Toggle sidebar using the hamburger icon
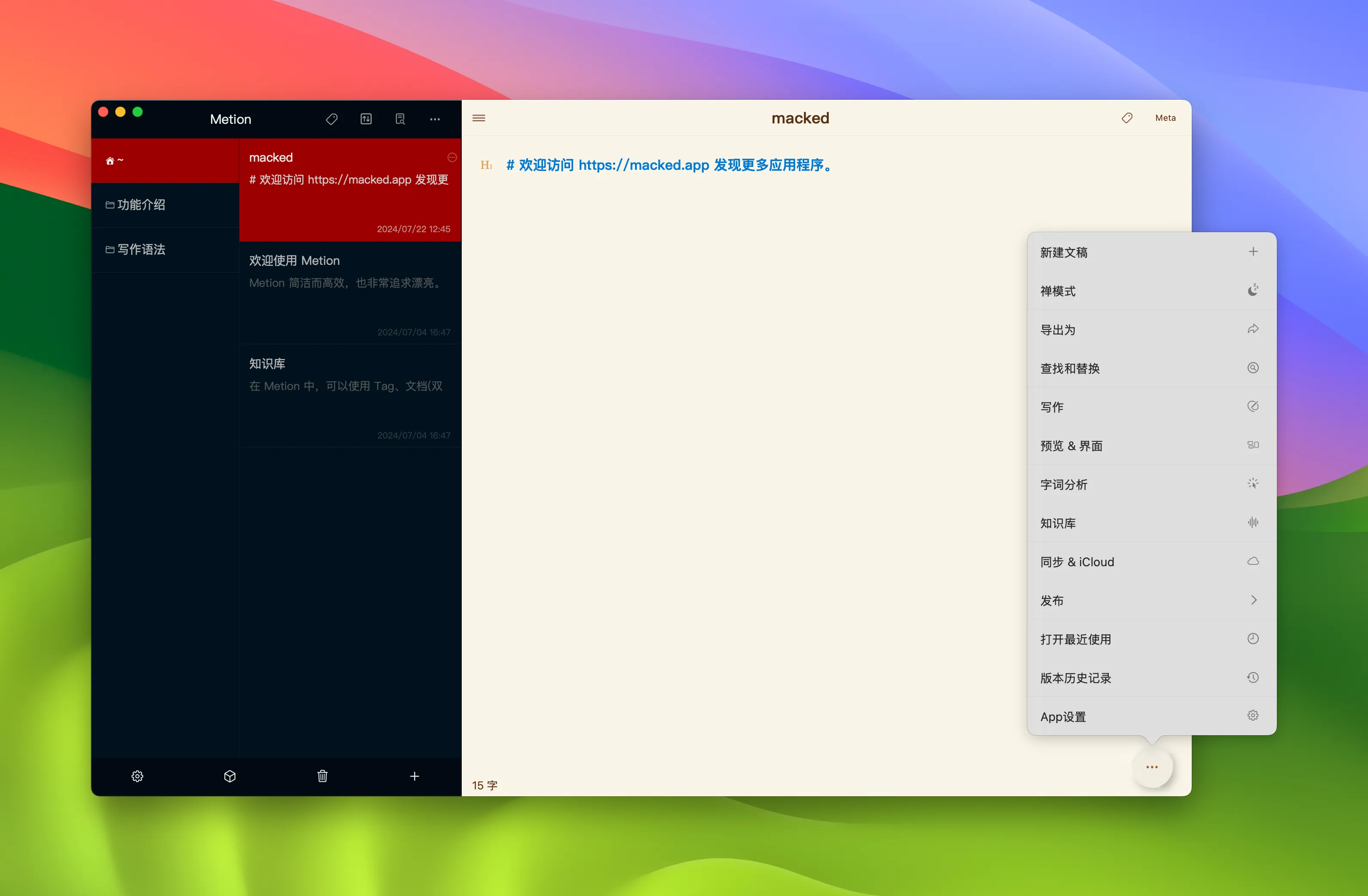The image size is (1368, 896). click(x=479, y=118)
